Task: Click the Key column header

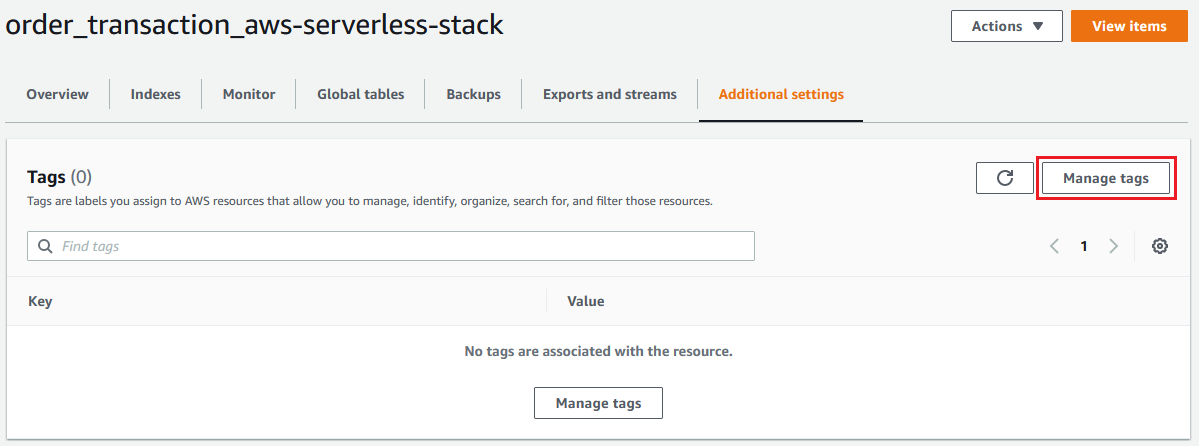Action: (x=40, y=301)
